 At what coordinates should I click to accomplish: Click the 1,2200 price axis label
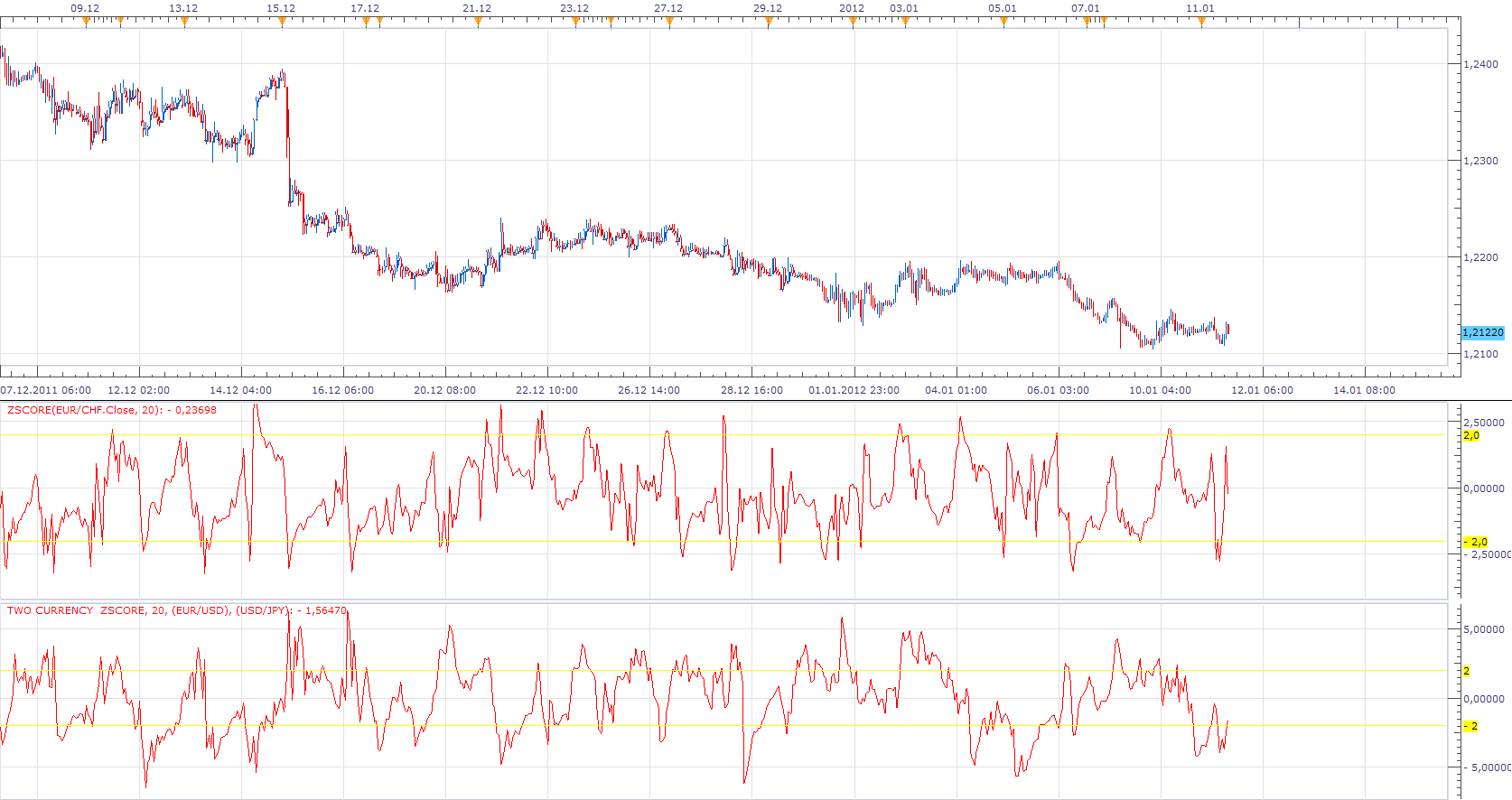[1480, 257]
